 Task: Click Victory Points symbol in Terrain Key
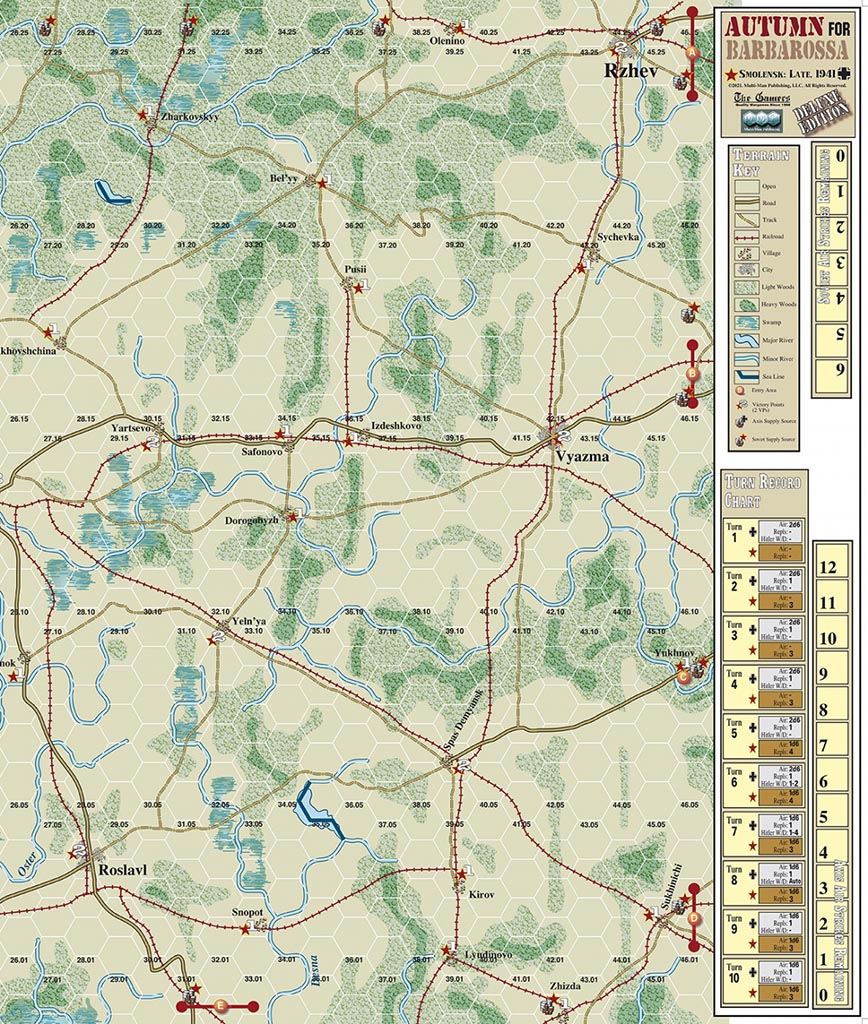coord(741,405)
